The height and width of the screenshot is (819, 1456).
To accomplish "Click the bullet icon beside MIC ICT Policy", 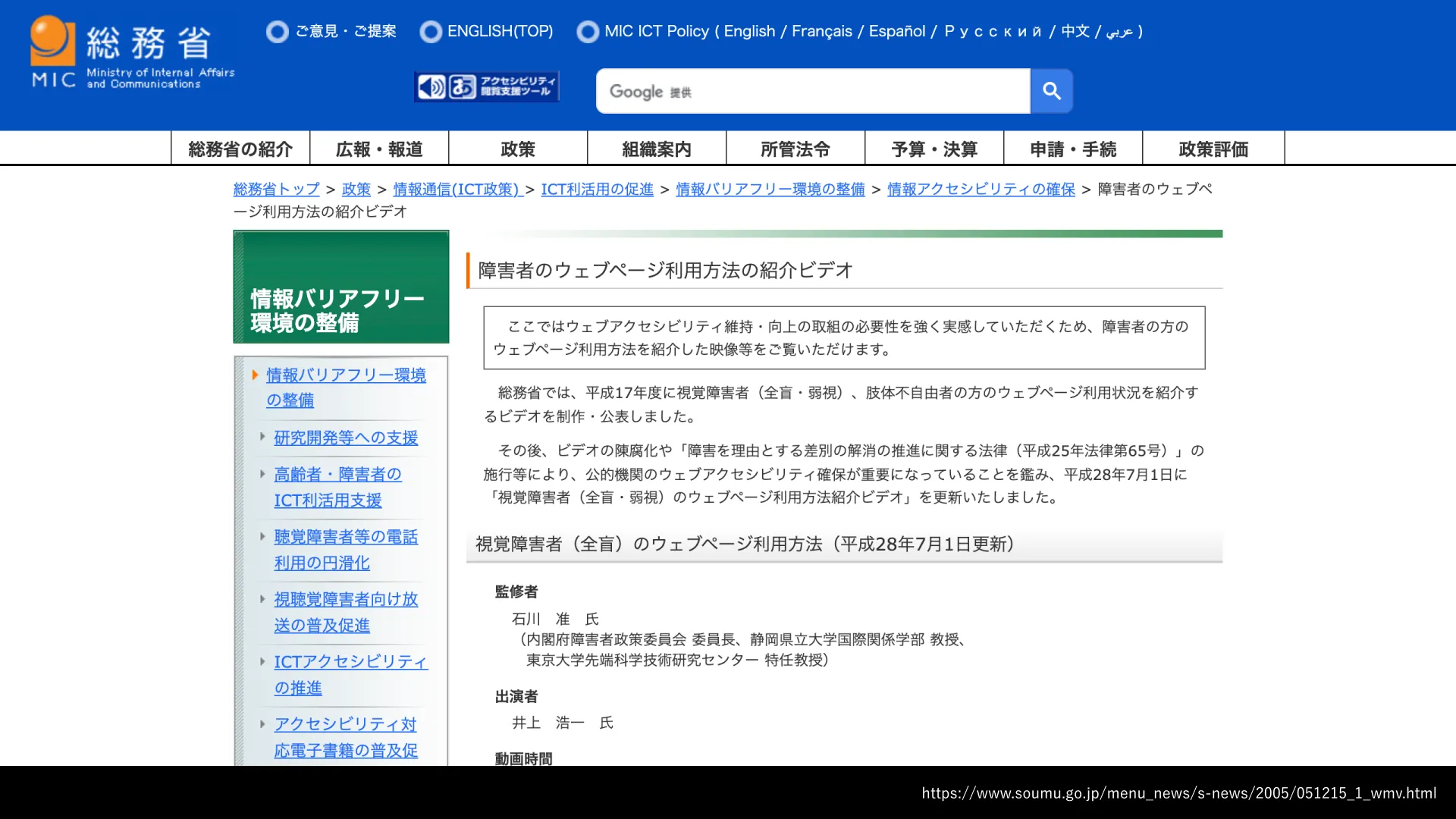I will pyautogui.click(x=588, y=32).
